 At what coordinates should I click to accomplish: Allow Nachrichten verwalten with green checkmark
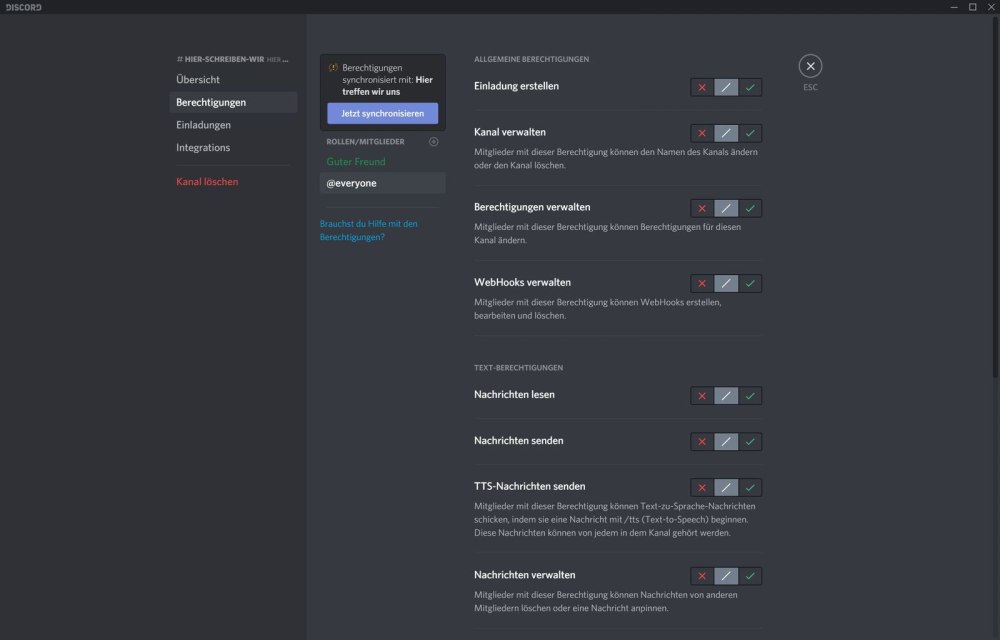(x=750, y=576)
